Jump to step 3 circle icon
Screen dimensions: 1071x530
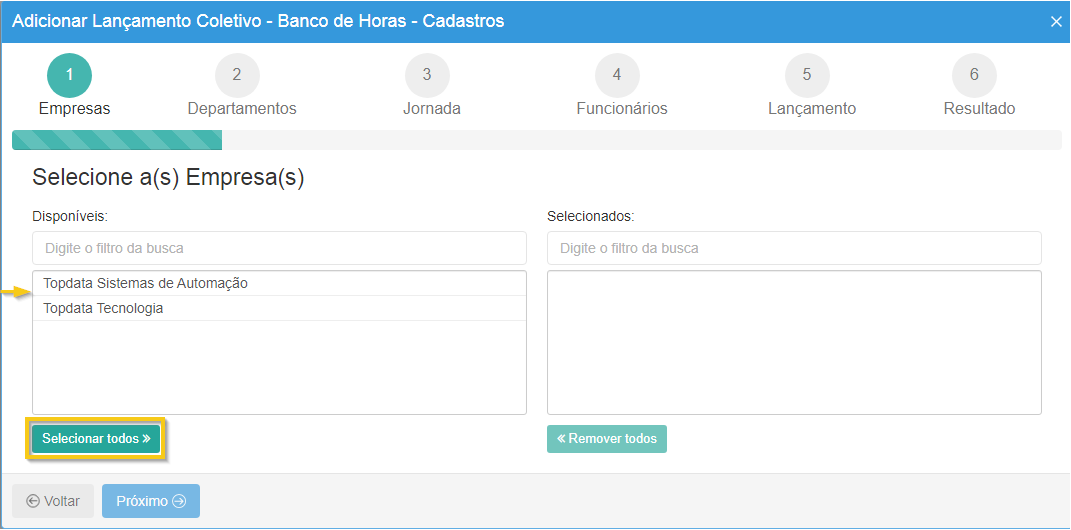427,75
